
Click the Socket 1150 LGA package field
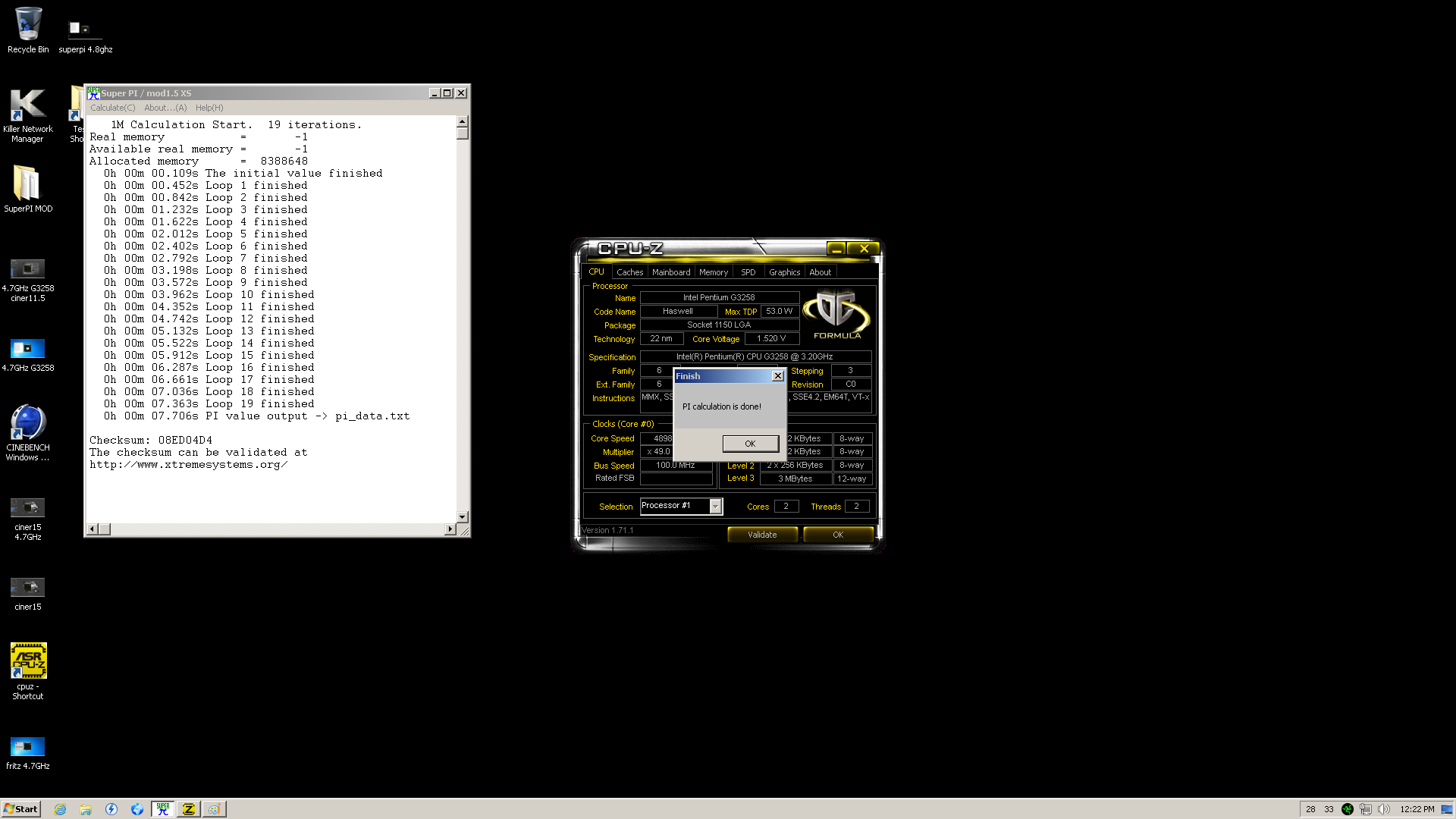point(719,325)
